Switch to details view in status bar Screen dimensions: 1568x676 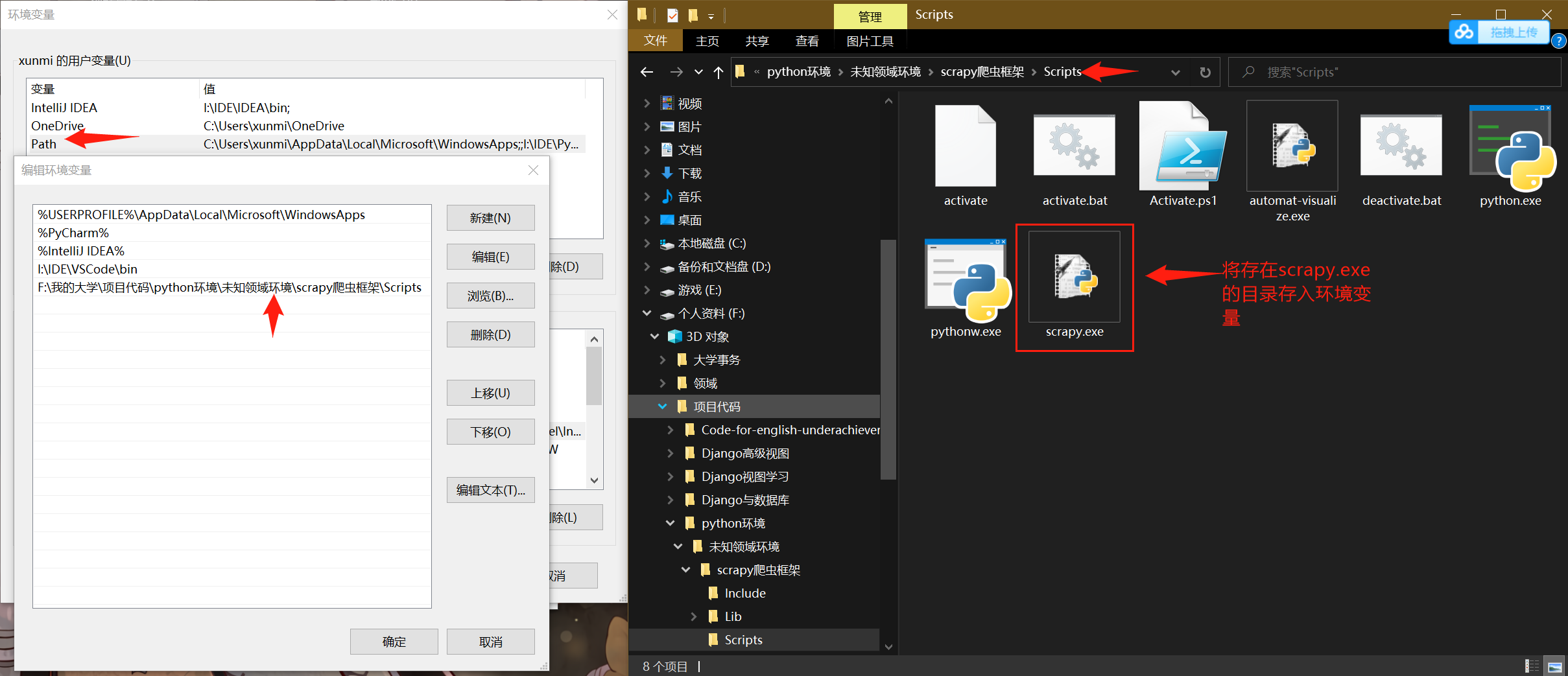[x=1534, y=666]
